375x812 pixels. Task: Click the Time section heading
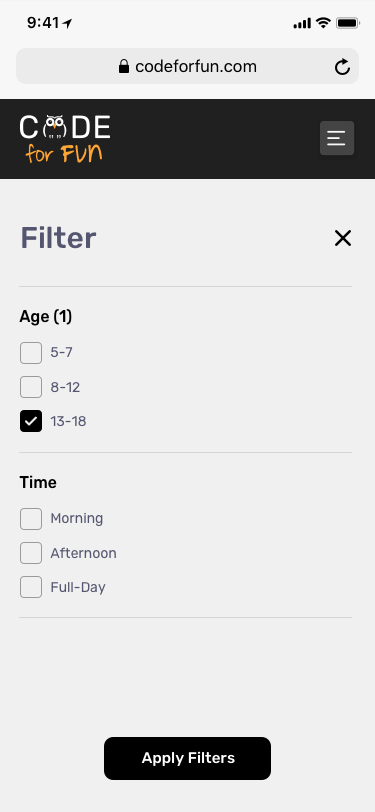[x=38, y=483]
